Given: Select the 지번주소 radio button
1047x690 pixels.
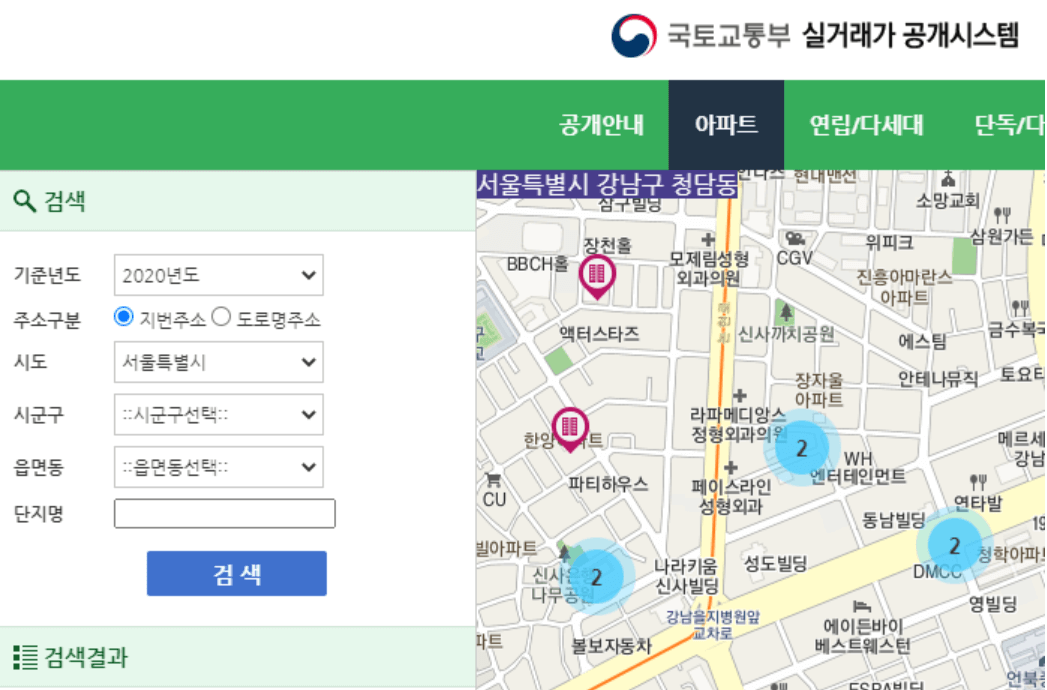Looking at the screenshot, I should pyautogui.click(x=124, y=317).
